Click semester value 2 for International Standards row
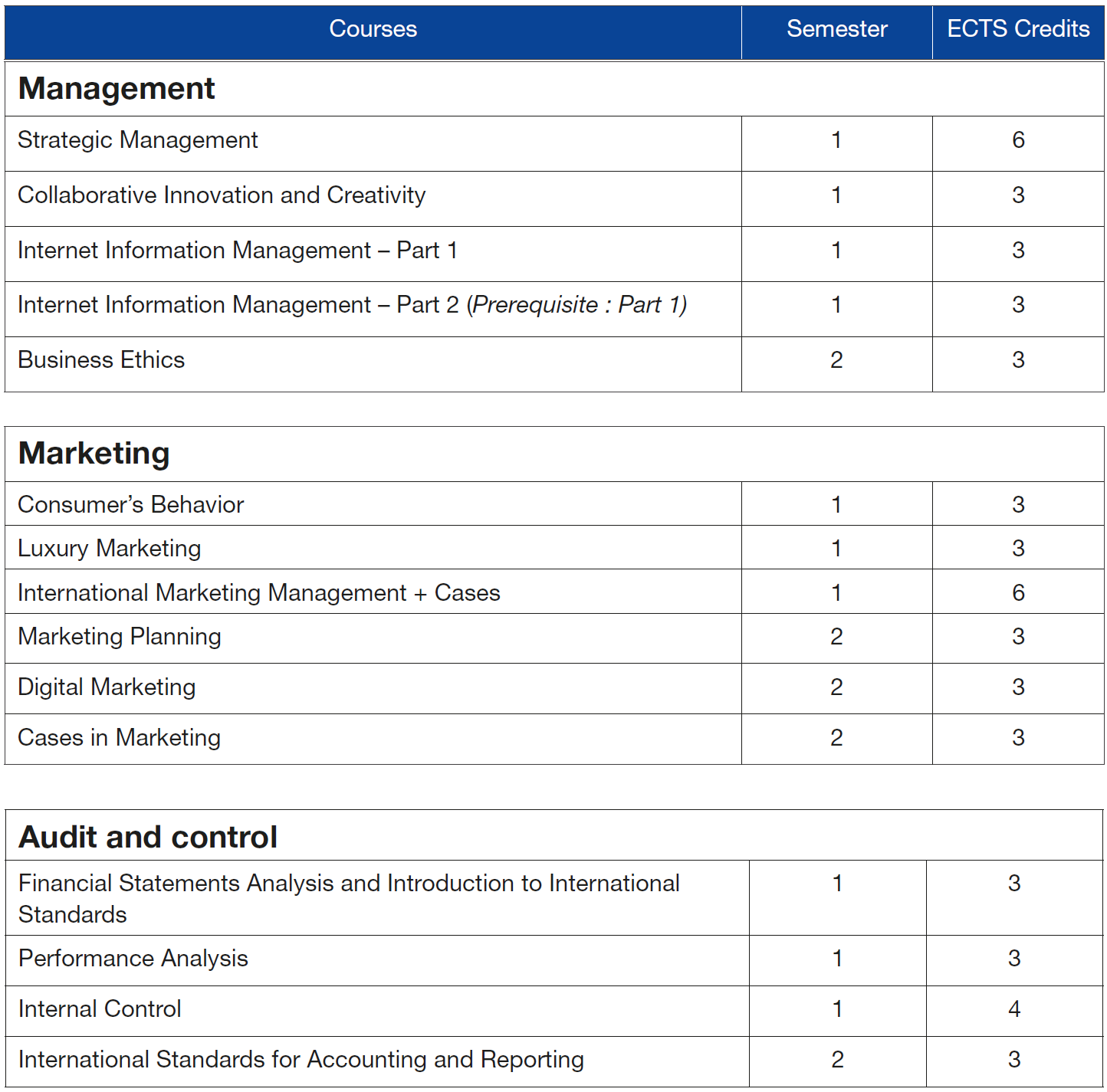Image resolution: width=1107 pixels, height=1092 pixels. (837, 1060)
